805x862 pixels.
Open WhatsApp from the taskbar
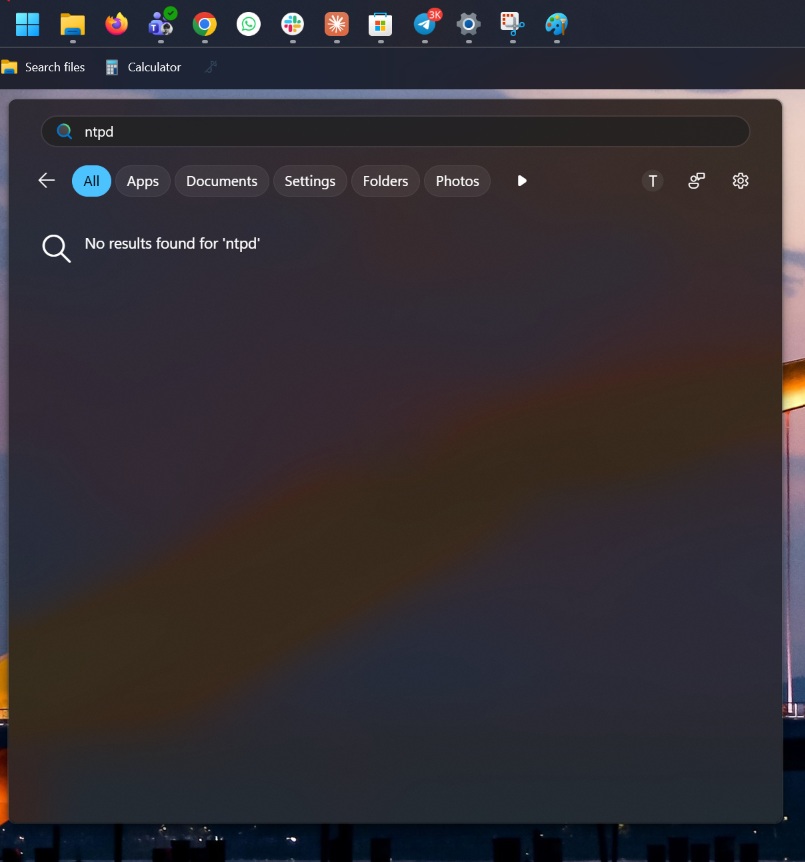pyautogui.click(x=249, y=24)
